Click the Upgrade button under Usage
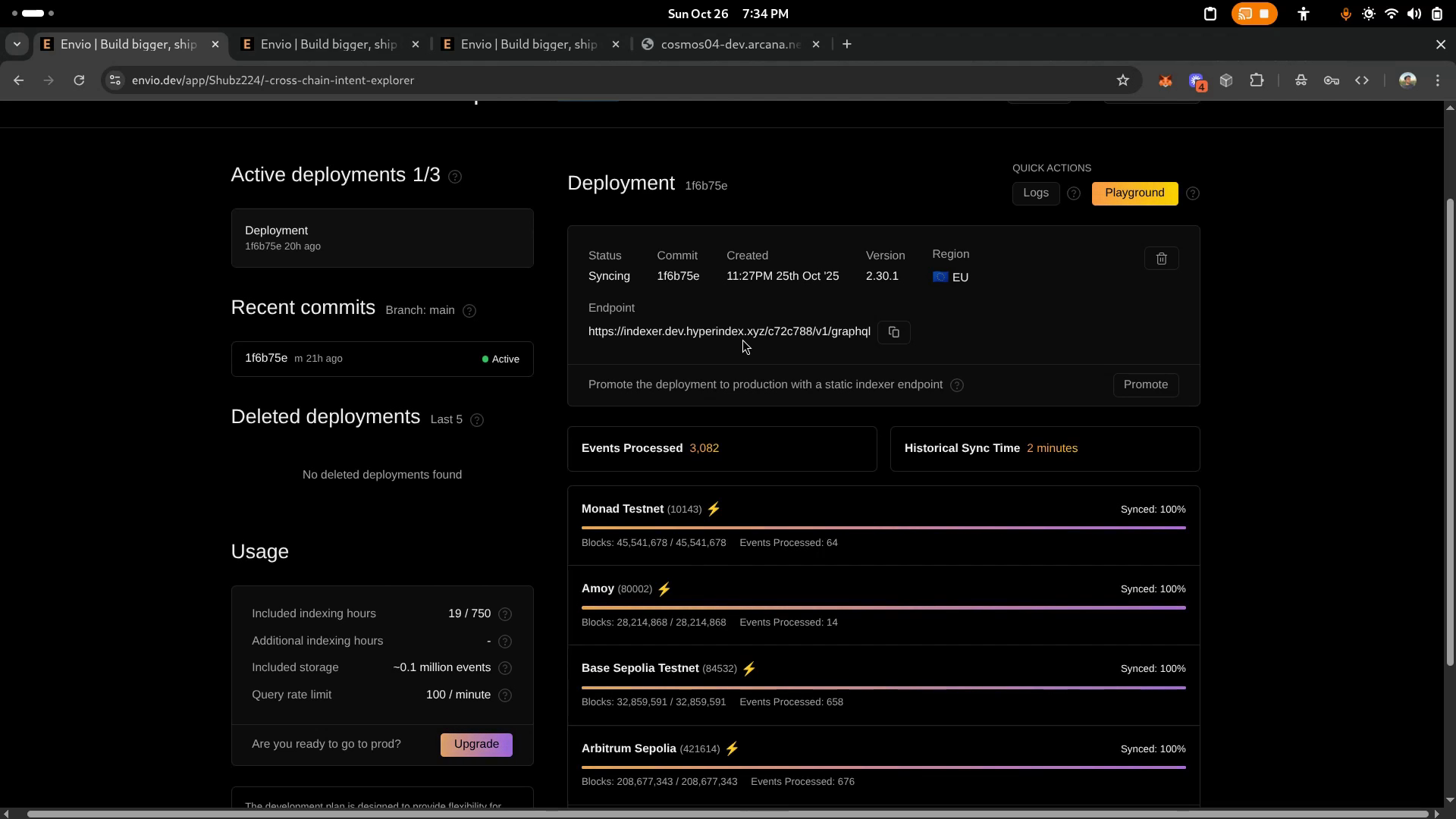The image size is (1456, 819). (475, 745)
